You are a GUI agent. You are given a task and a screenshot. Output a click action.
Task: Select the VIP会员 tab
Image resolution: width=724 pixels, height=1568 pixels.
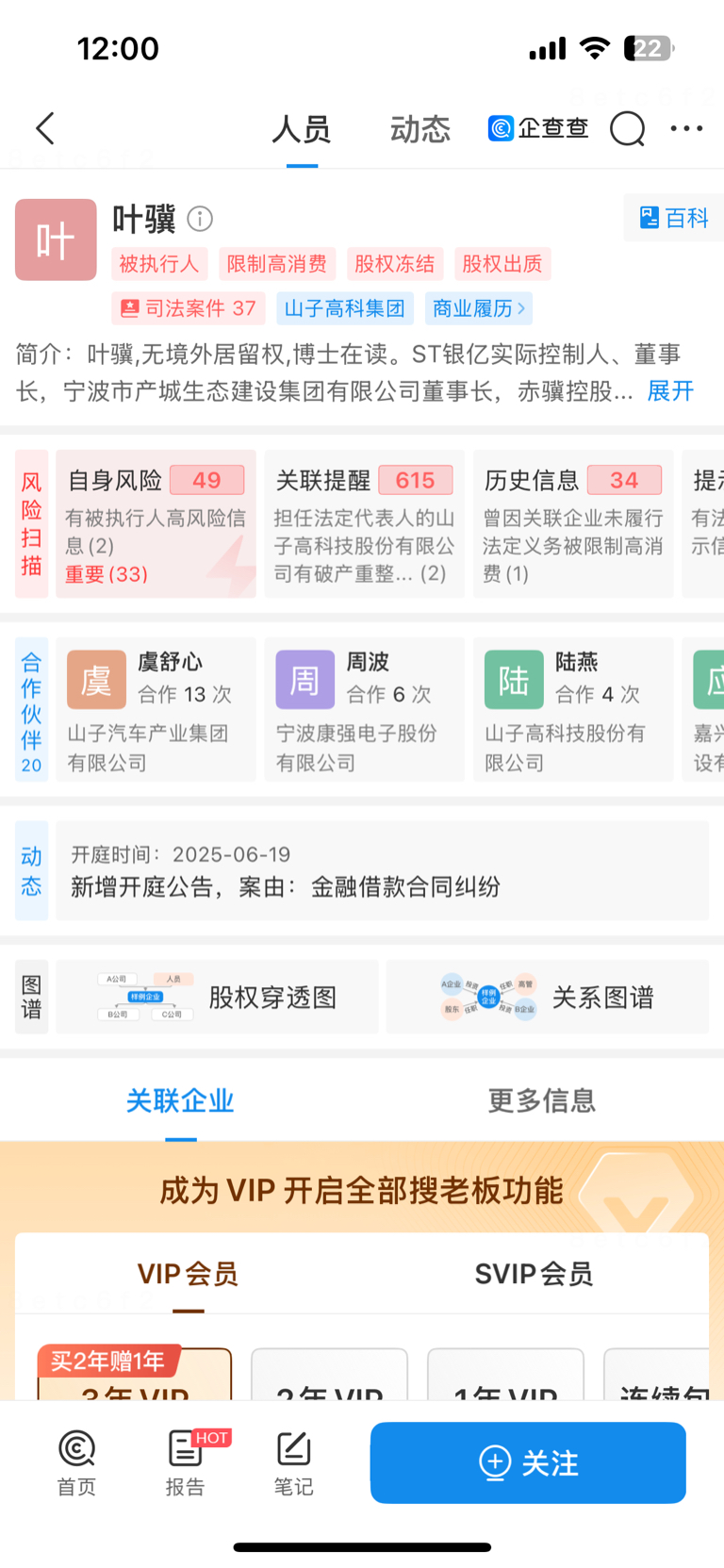click(188, 1274)
